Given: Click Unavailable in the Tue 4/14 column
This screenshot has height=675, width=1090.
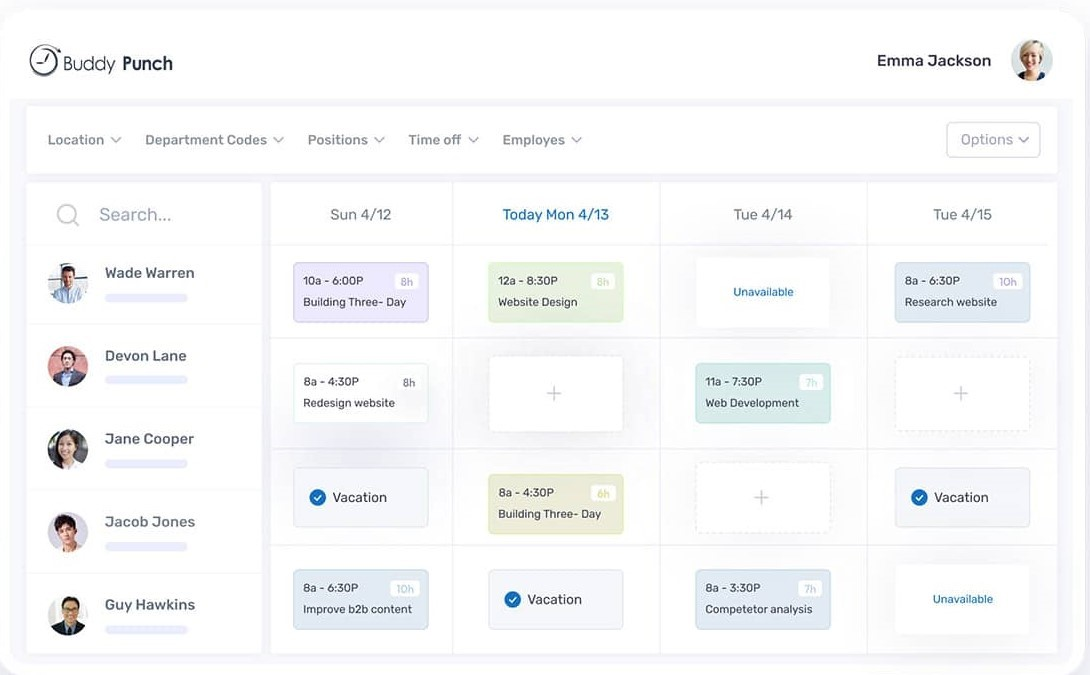Looking at the screenshot, I should pos(763,292).
